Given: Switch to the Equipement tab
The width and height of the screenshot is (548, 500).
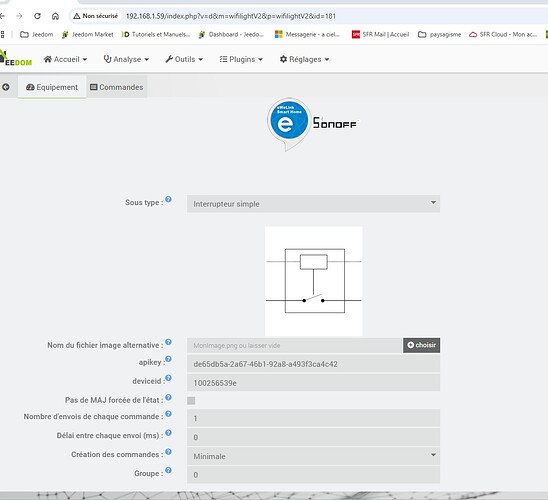Looking at the screenshot, I should pyautogui.click(x=52, y=87).
